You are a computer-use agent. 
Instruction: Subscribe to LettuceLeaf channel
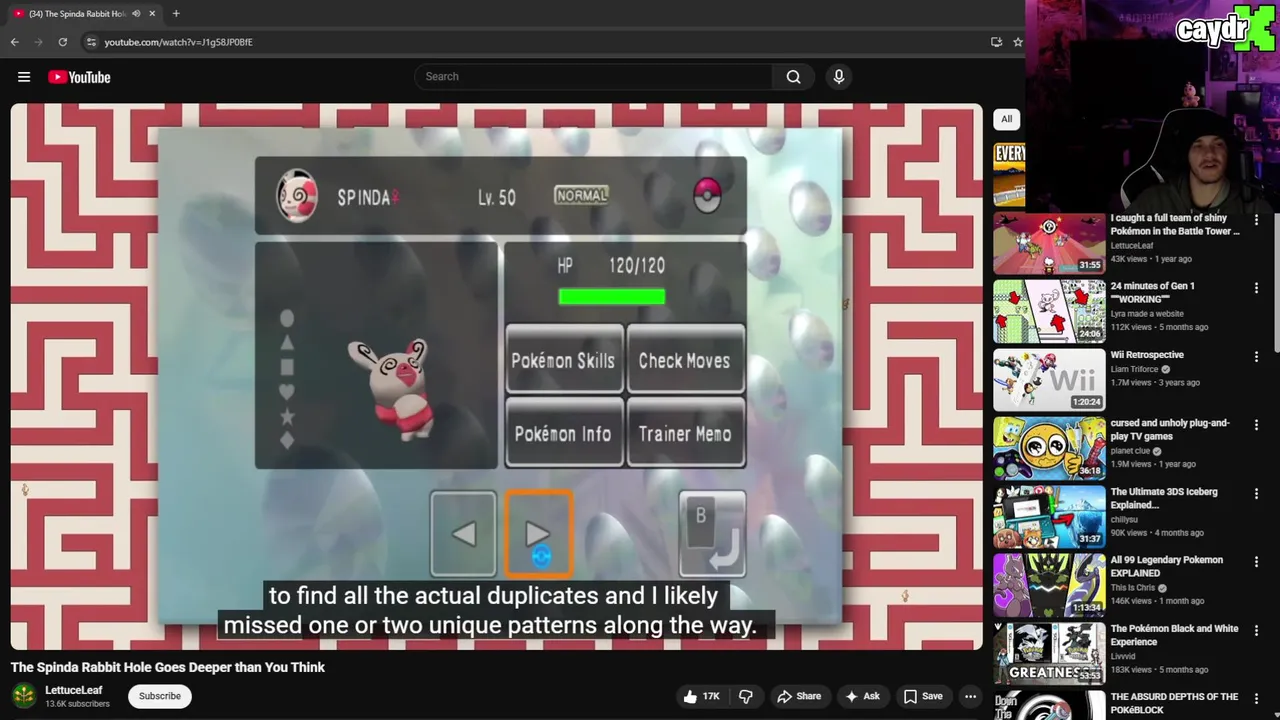pos(160,696)
